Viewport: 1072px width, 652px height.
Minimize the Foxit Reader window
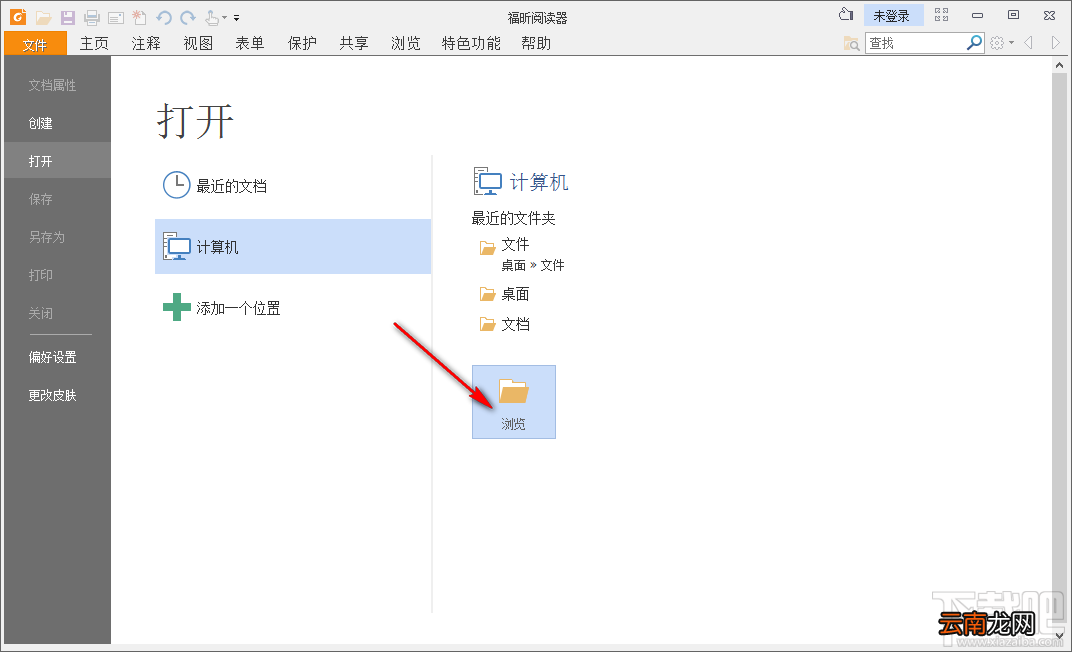click(978, 15)
